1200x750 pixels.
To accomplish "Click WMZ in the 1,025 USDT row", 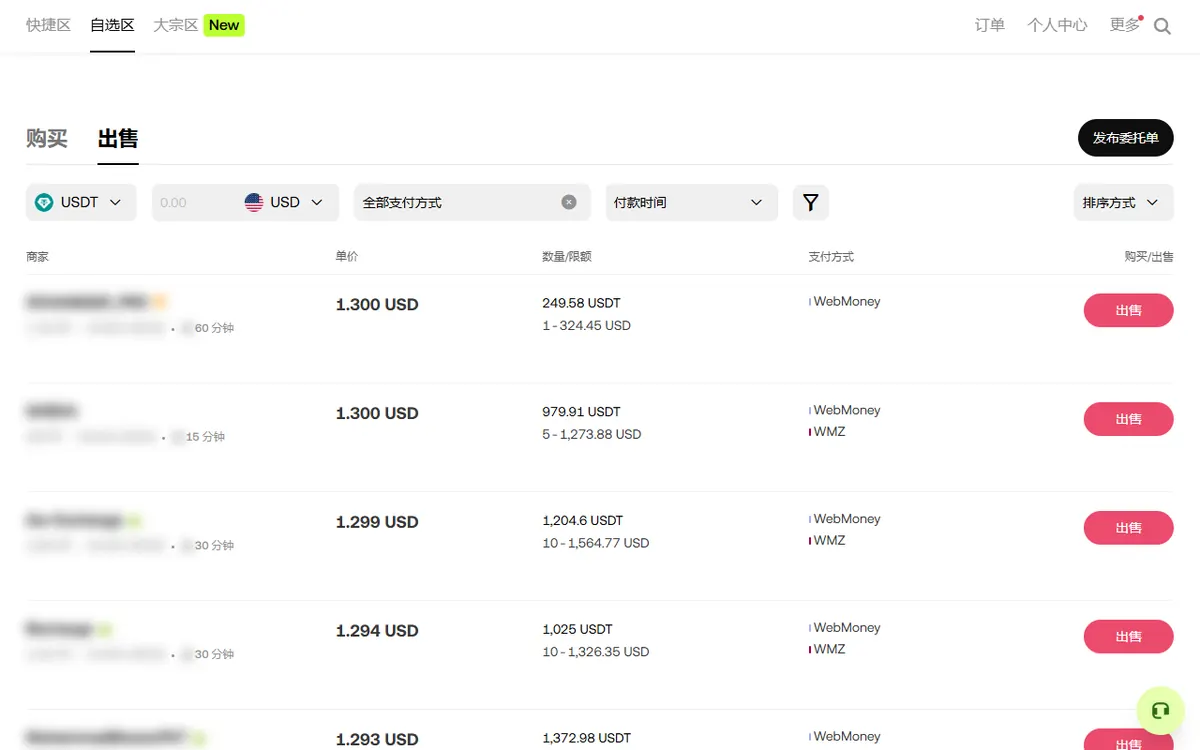I will [829, 650].
